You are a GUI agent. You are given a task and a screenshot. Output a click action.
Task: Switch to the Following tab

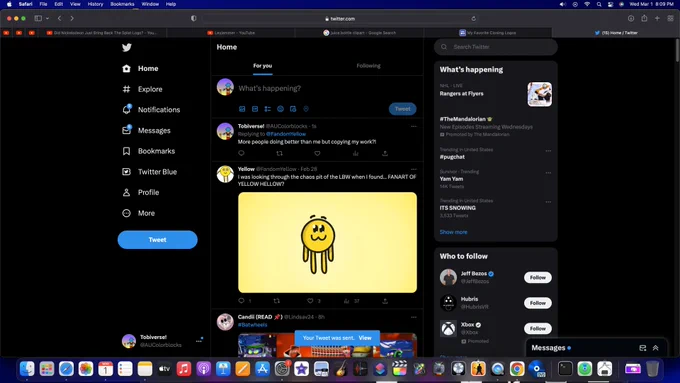tap(368, 66)
